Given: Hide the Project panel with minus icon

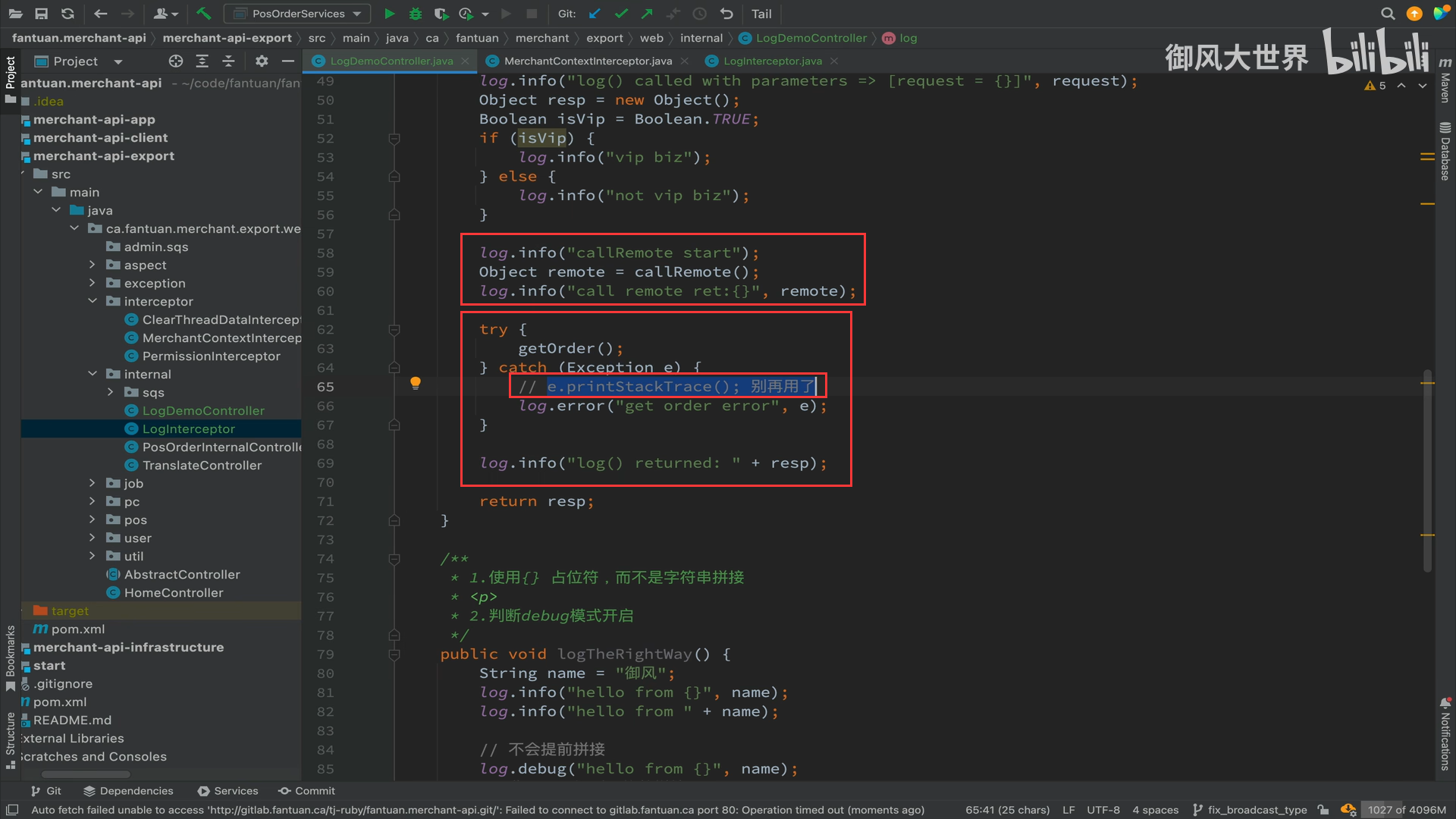Looking at the screenshot, I should click(287, 61).
